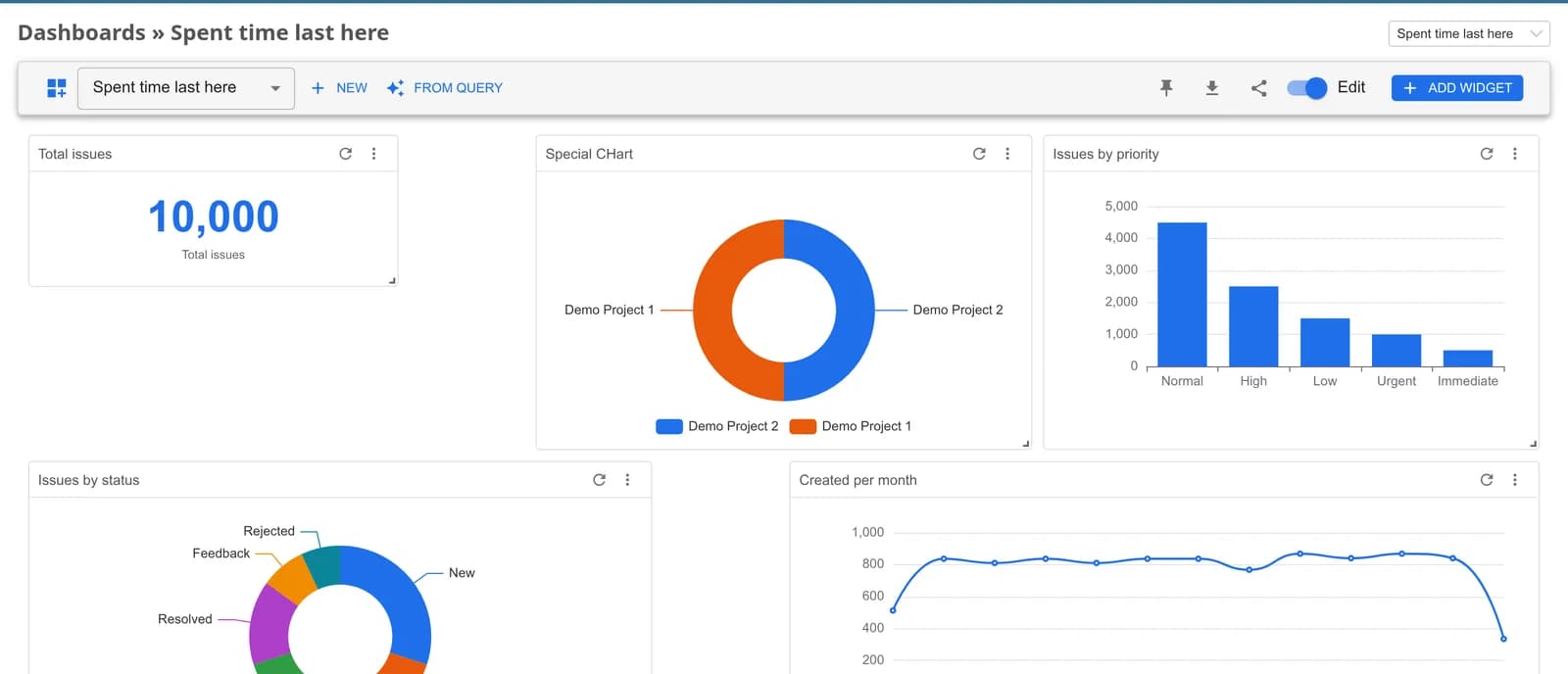Toggle the Edit mode switch

1307,88
